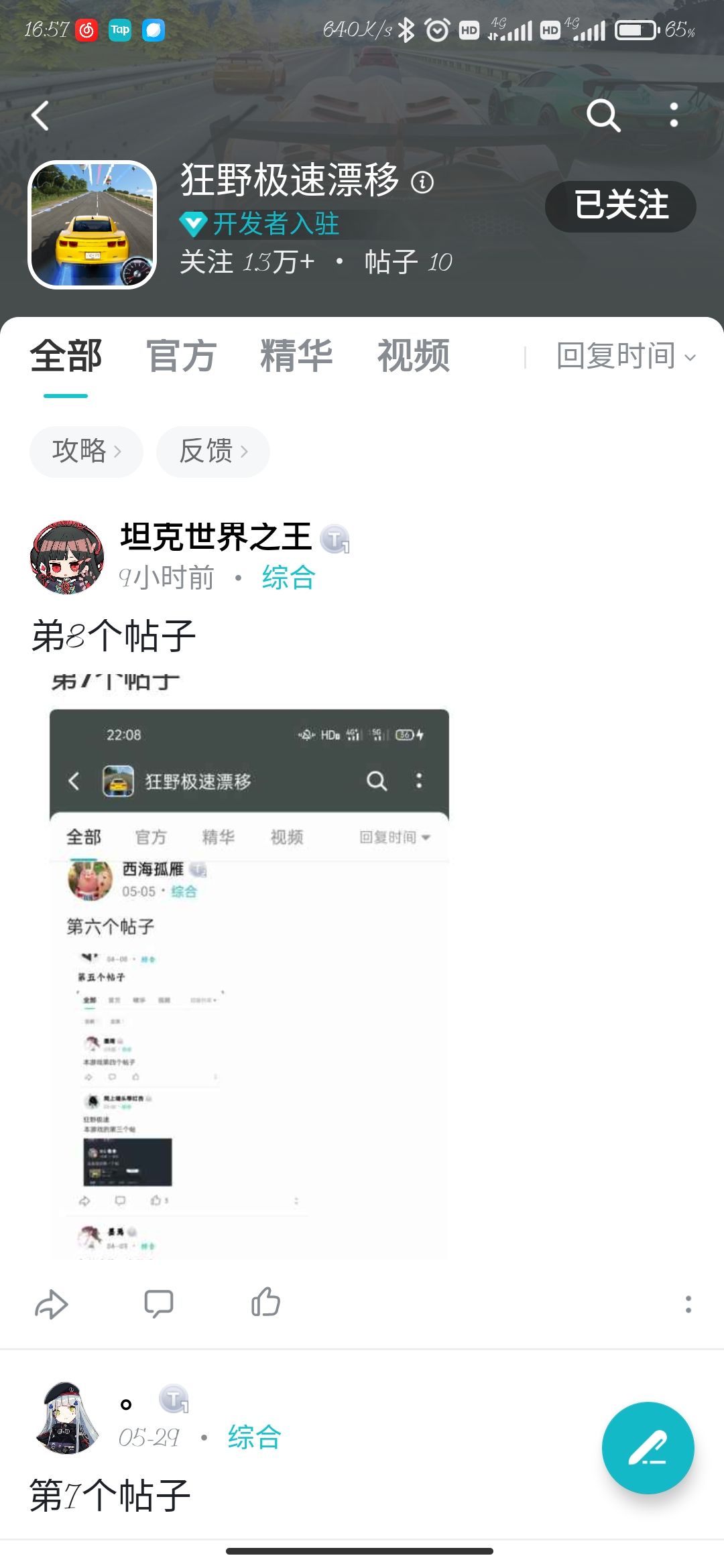Open the embedded screenshot image in post
The width and height of the screenshot is (724, 1568).
click(x=249, y=965)
